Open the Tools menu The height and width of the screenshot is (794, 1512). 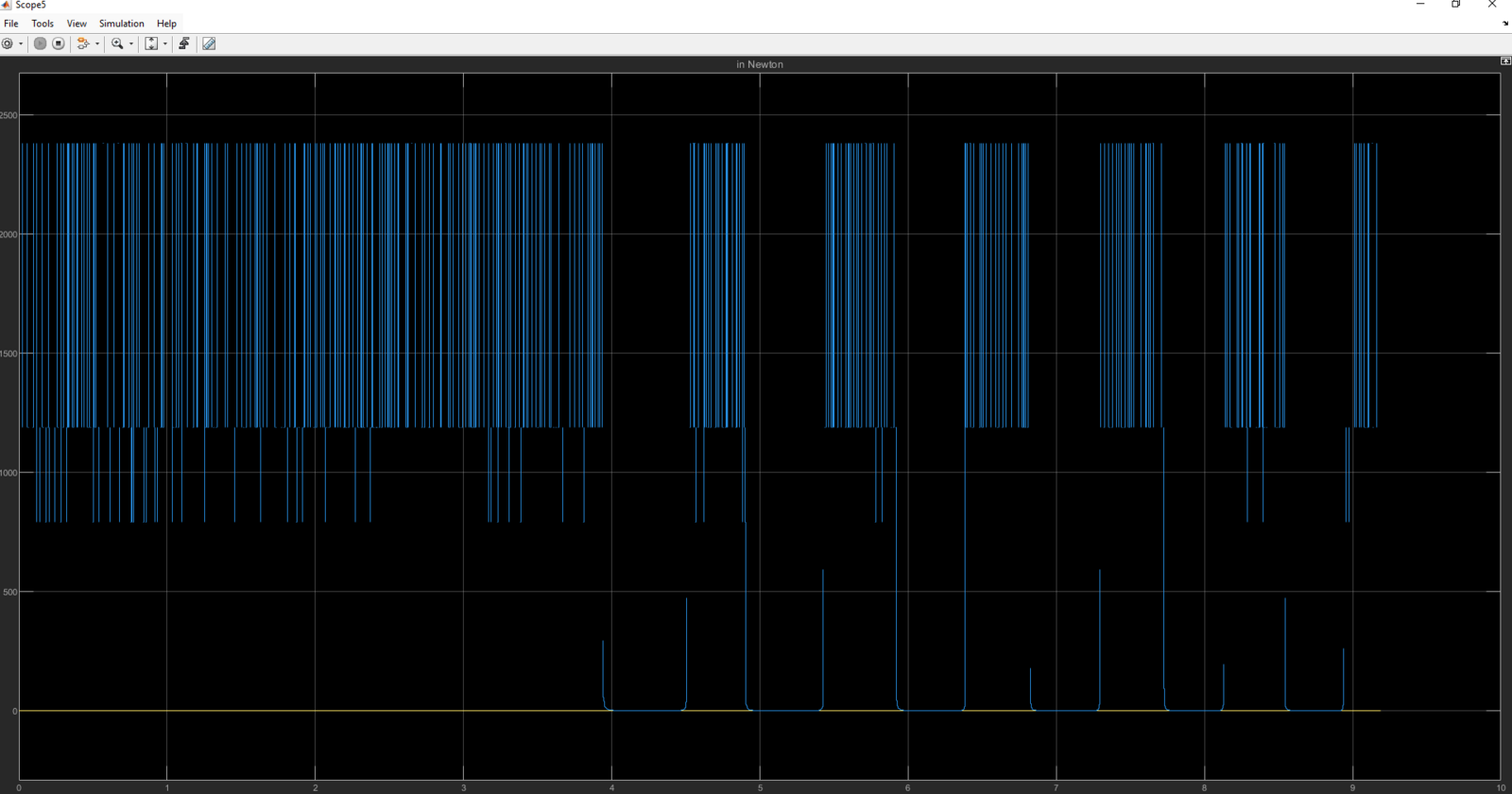click(x=43, y=24)
